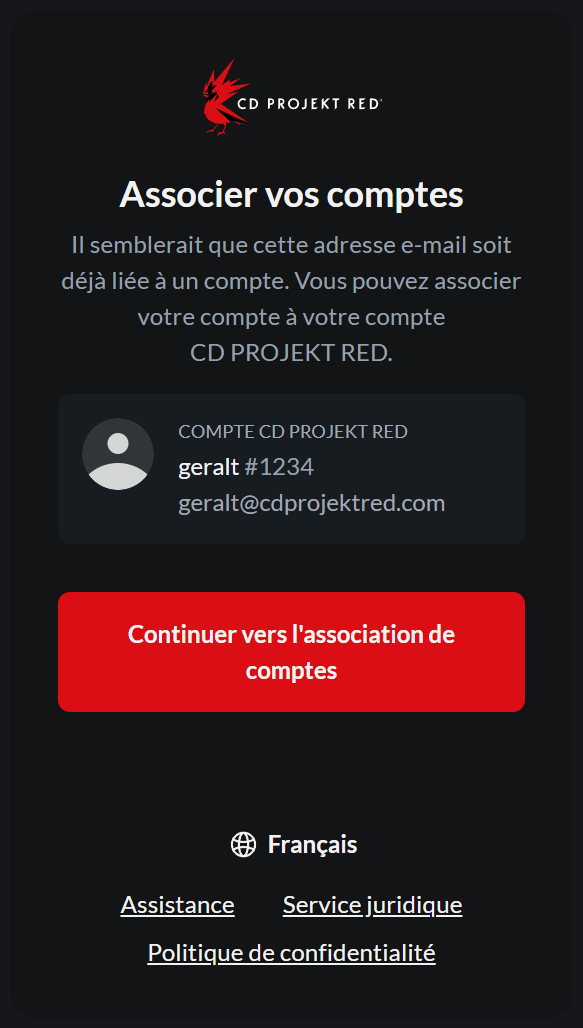This screenshot has height=1028, width=583.
Task: Open Politique de confidentialité link
Action: coord(291,952)
